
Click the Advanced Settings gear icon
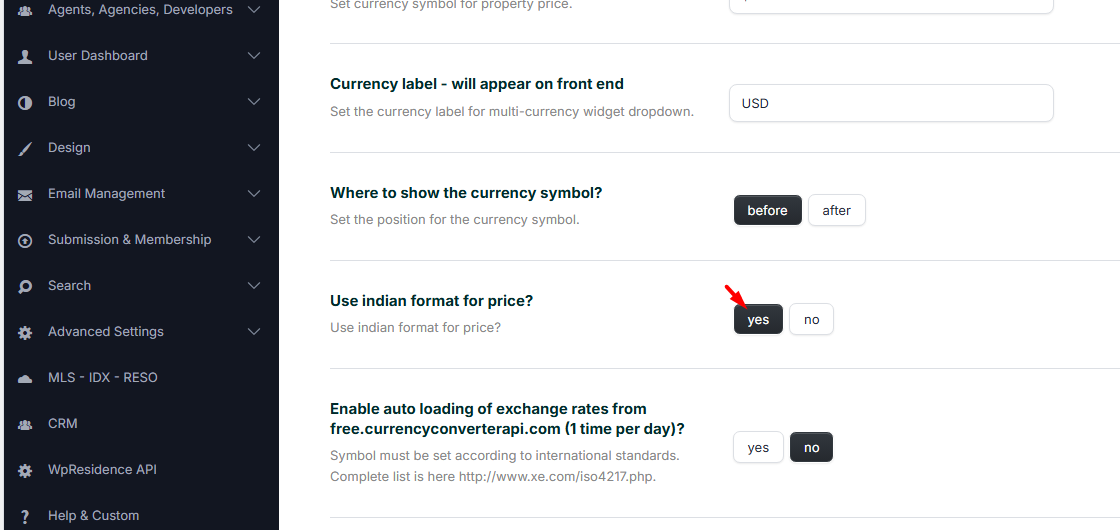[x=25, y=332]
